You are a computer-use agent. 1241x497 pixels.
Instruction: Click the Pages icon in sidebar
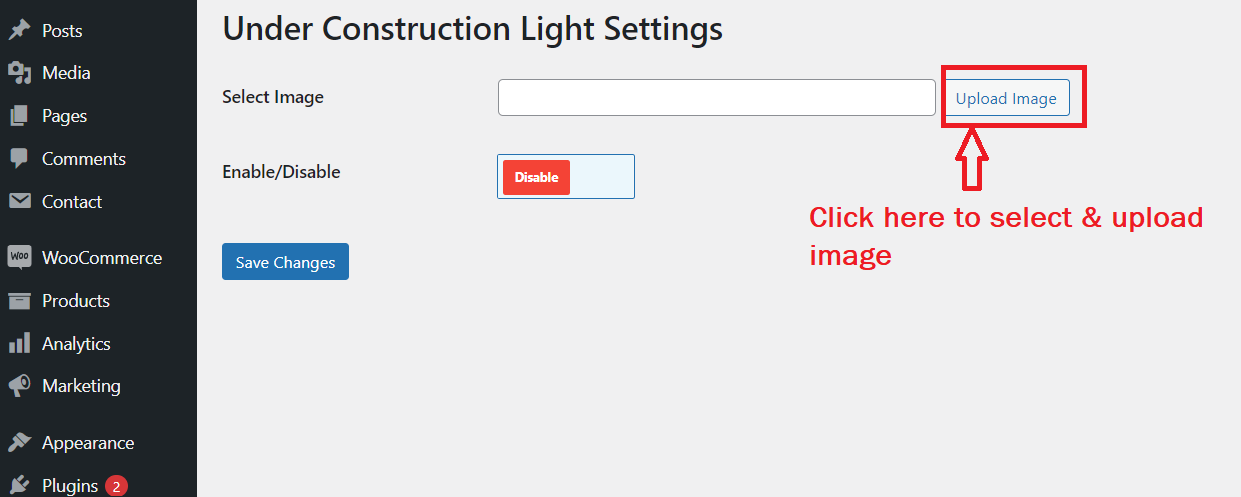tap(19, 116)
